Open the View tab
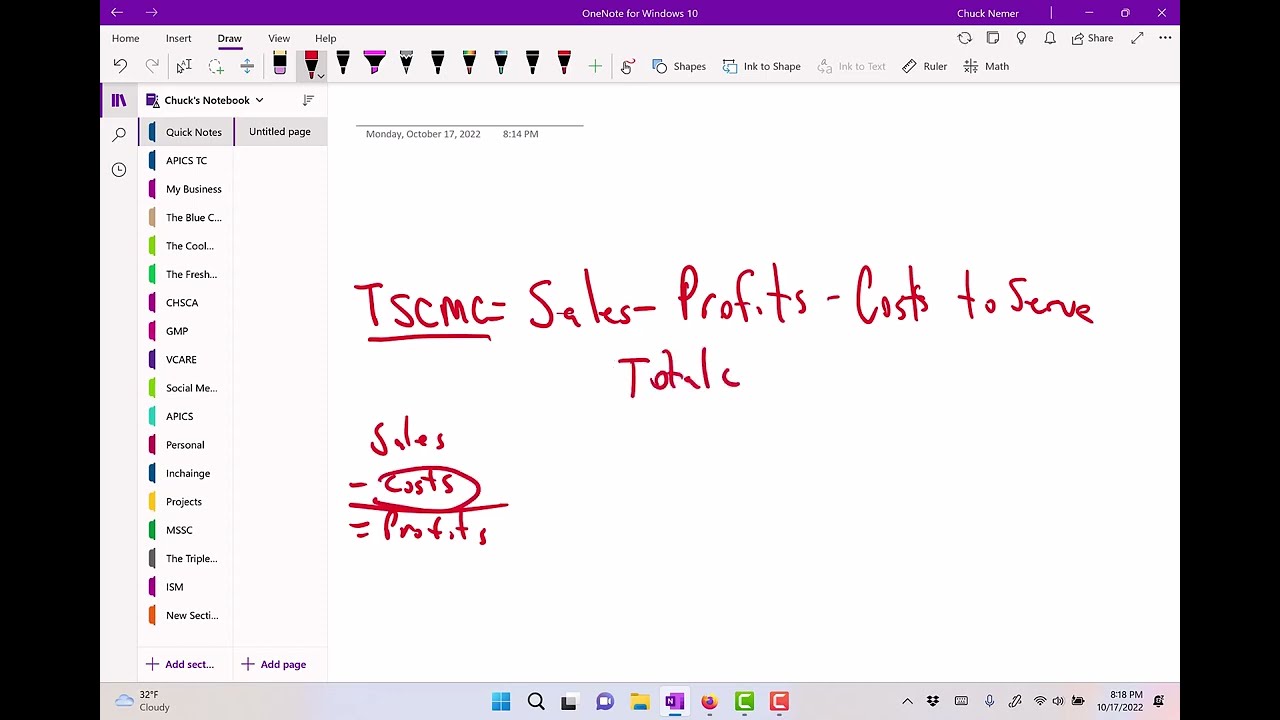Screen dimensions: 1280x720 click(x=279, y=38)
